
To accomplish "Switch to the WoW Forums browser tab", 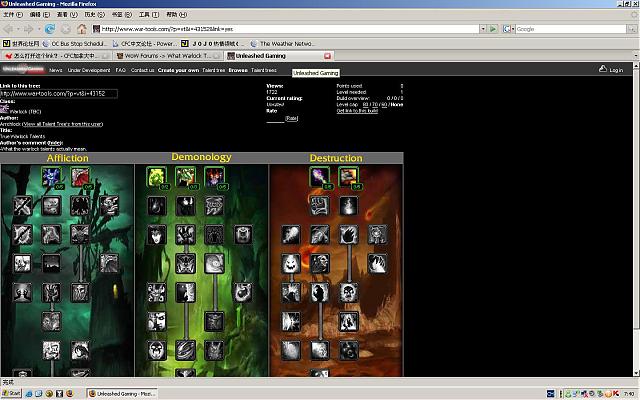I will [x=168, y=56].
